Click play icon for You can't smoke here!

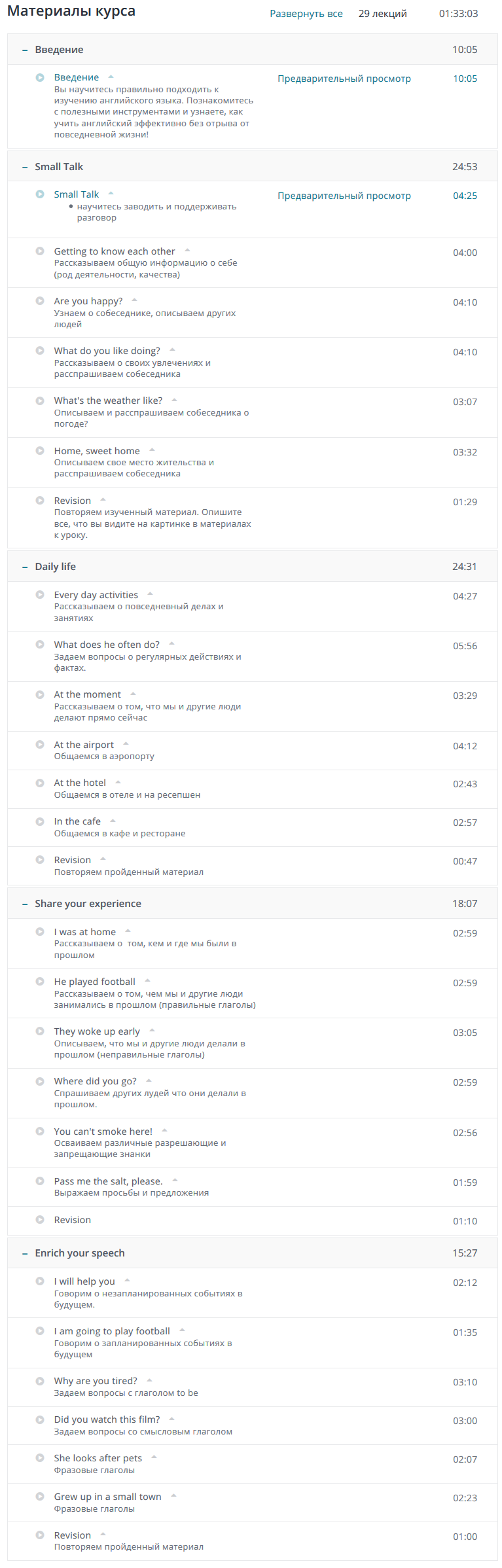pos(40,1131)
